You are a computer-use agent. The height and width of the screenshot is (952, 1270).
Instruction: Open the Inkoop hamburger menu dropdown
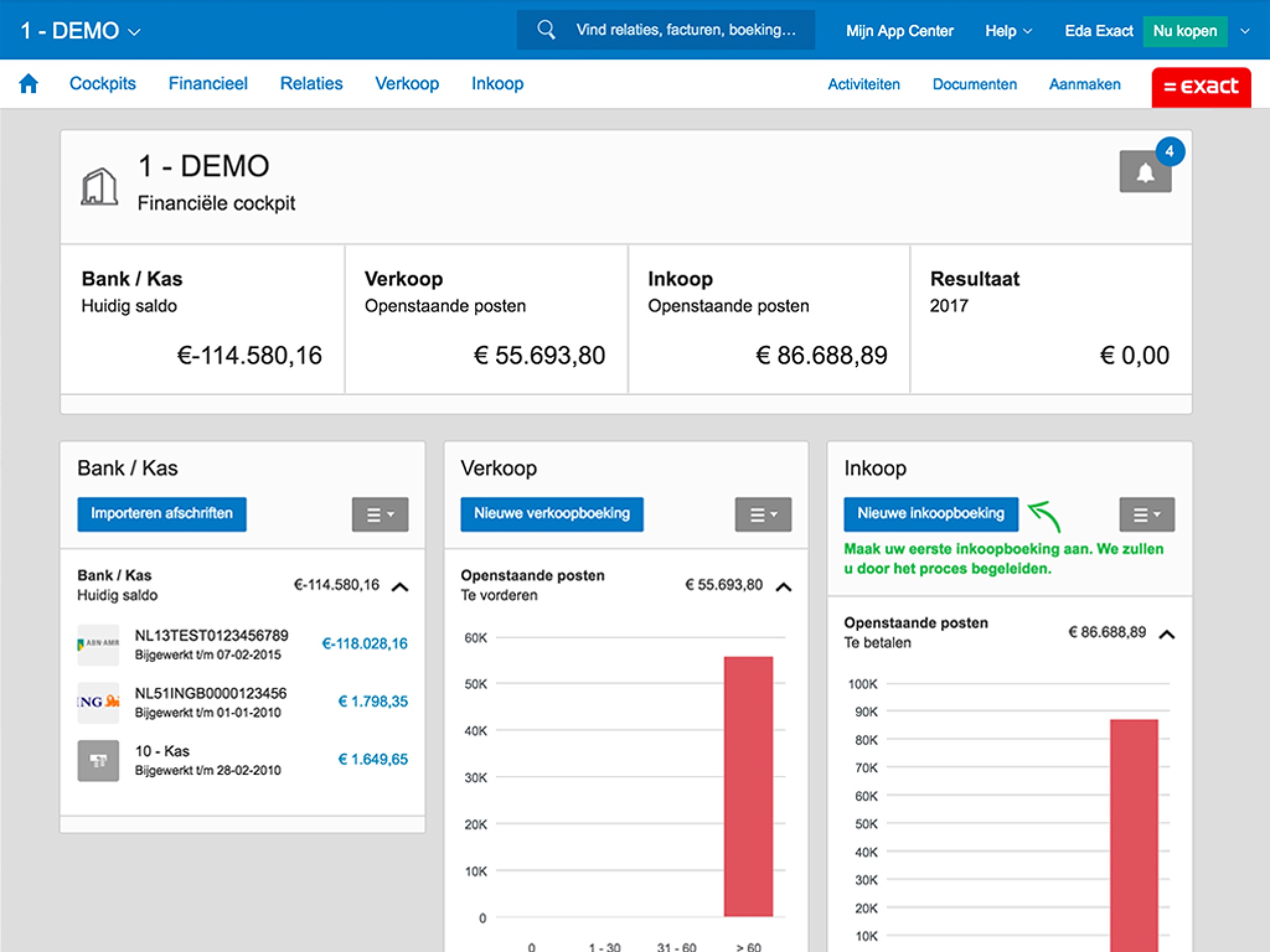1147,514
